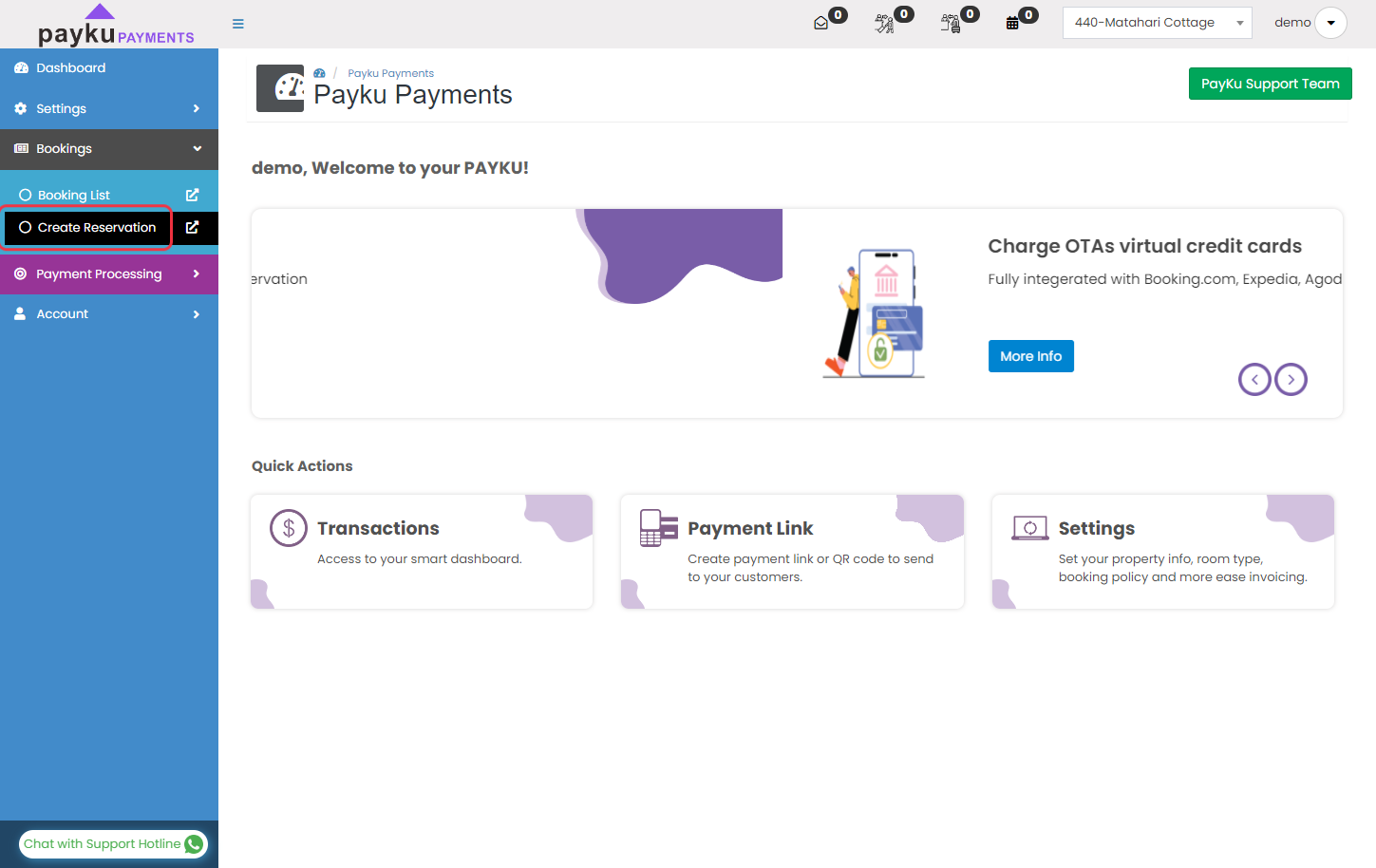Open the calendar notifications icon
This screenshot has width=1376, height=868.
point(1012,24)
